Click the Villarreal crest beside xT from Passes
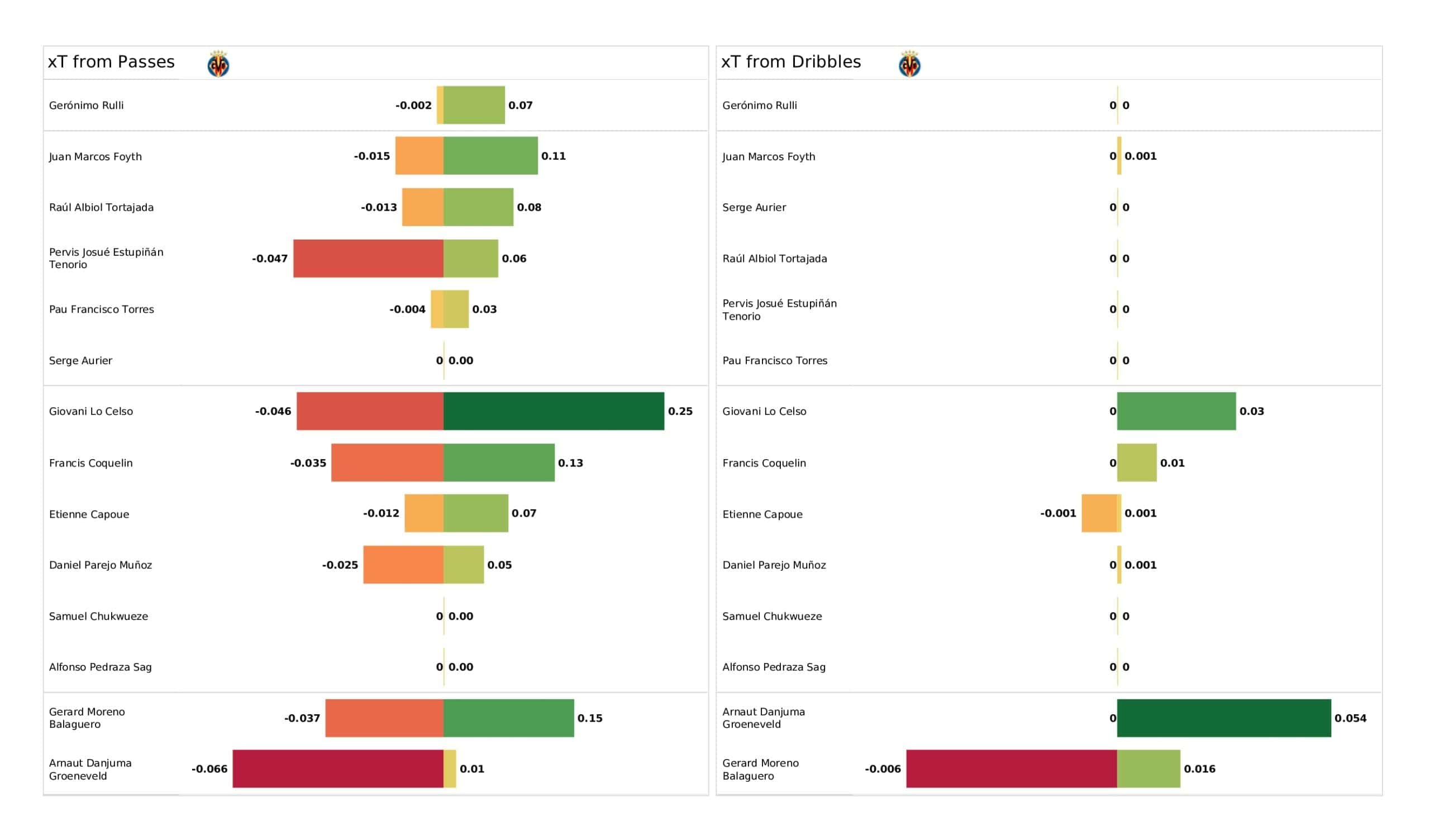This screenshot has width=1430, height=840. [218, 64]
